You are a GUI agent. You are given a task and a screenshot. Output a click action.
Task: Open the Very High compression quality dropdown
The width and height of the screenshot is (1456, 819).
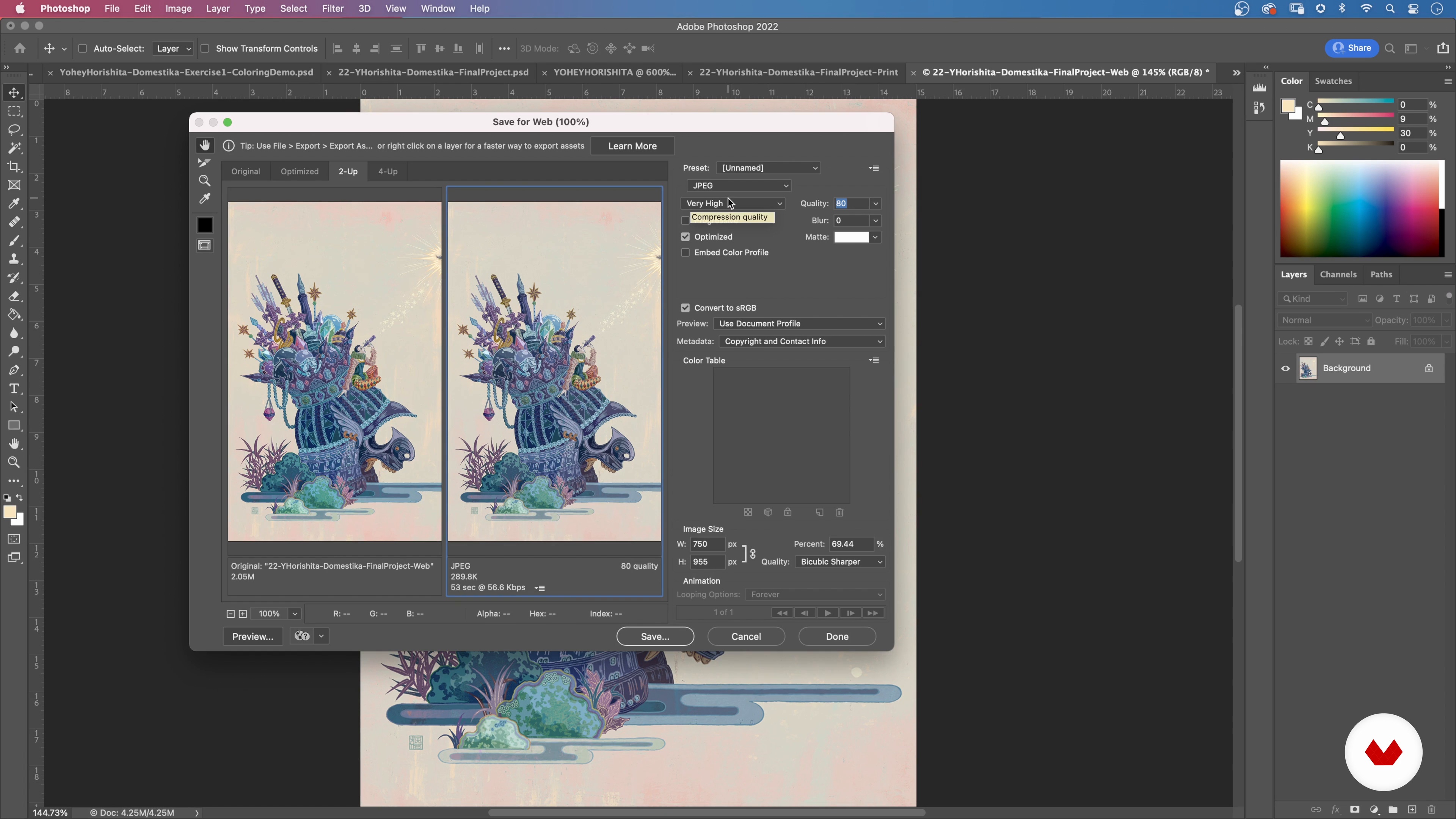tap(733, 204)
